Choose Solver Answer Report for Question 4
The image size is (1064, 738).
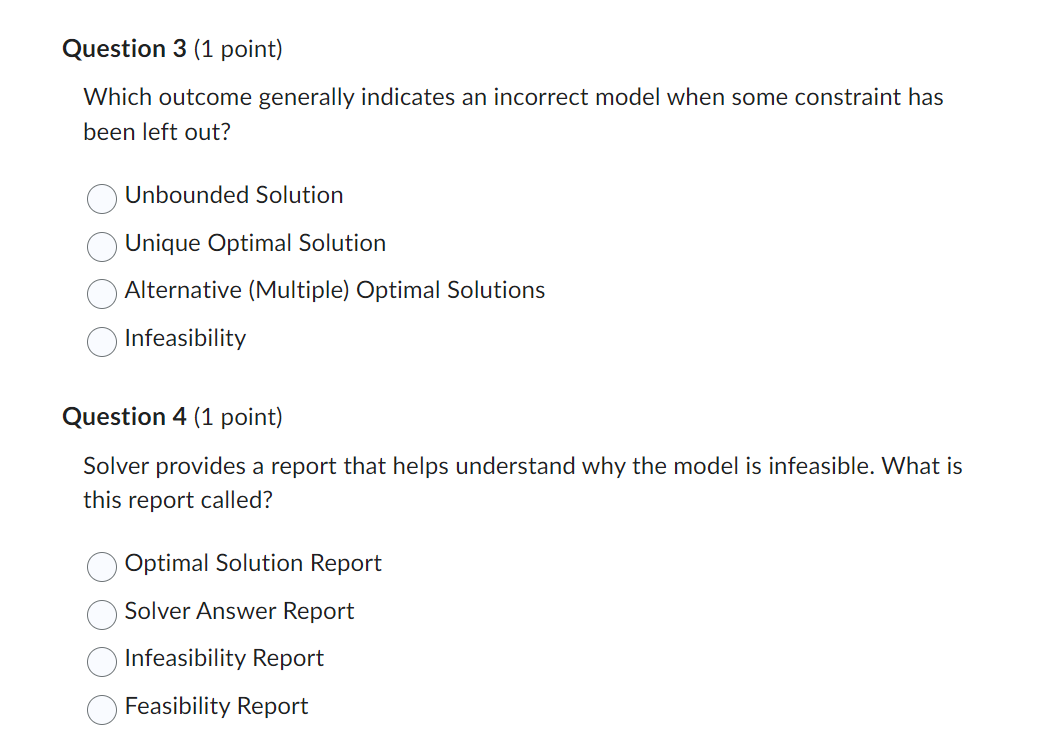(x=101, y=615)
